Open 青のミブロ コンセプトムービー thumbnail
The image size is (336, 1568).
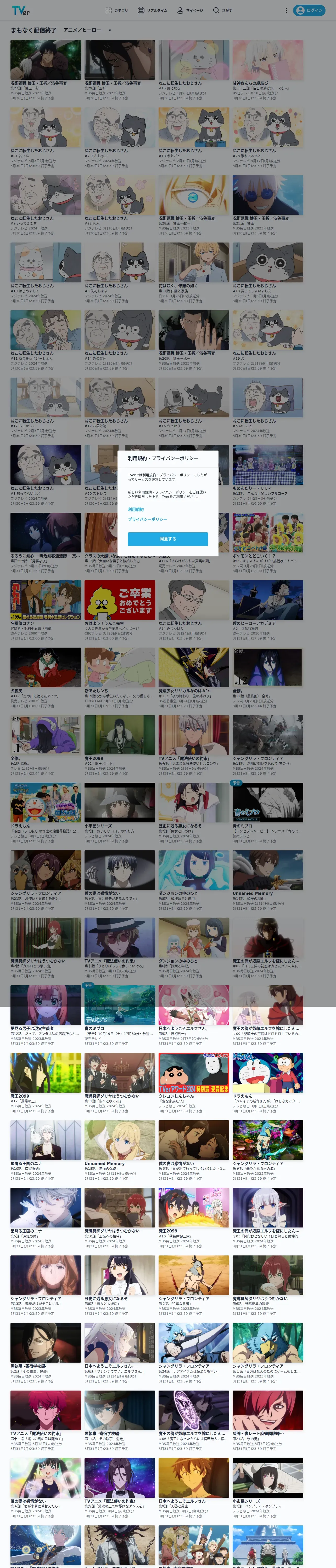point(268,803)
